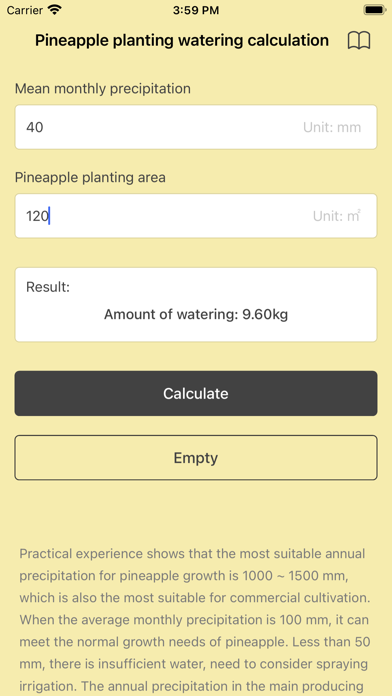Tap the Wi-Fi status icon
This screenshot has width=392, height=696.
tap(55, 10)
